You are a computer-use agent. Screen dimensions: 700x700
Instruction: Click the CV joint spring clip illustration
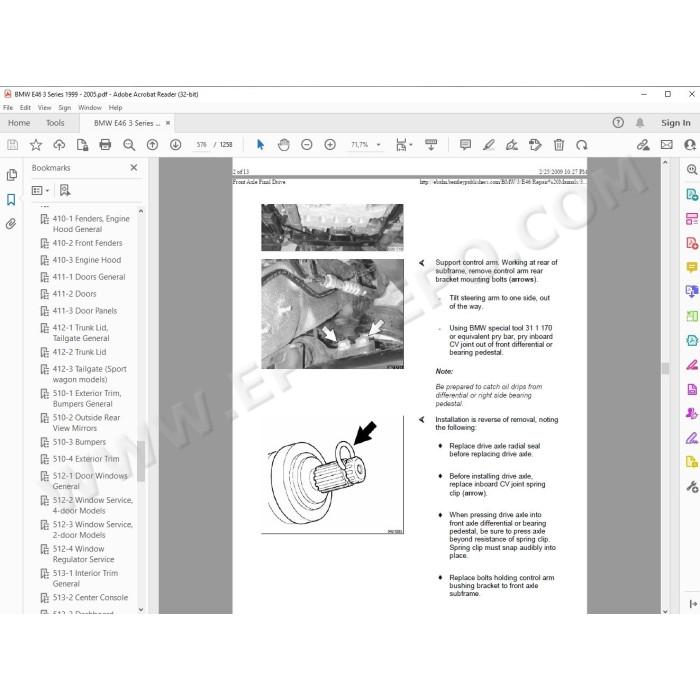[x=332, y=475]
